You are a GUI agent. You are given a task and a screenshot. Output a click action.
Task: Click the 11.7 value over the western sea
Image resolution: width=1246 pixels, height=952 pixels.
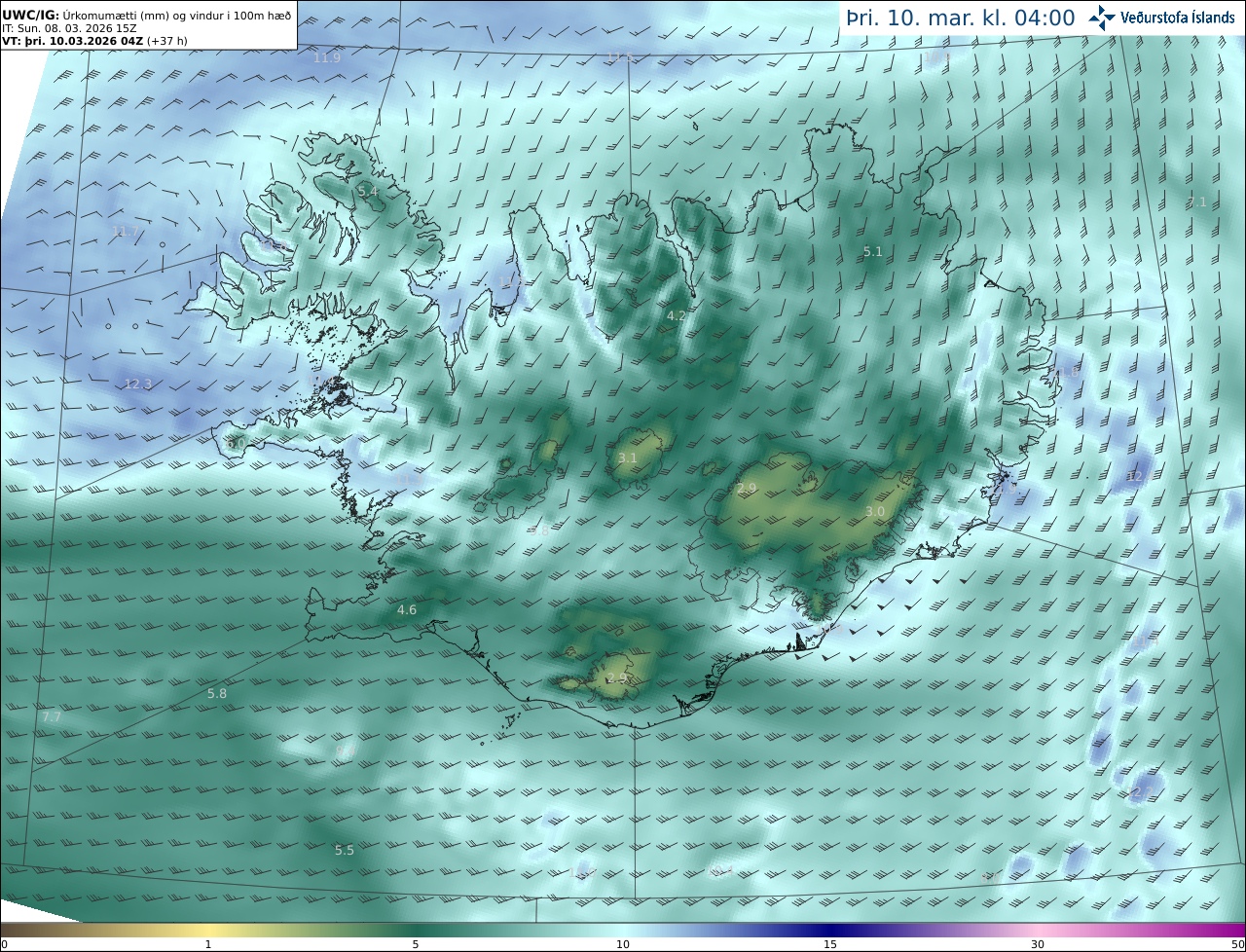(x=124, y=232)
